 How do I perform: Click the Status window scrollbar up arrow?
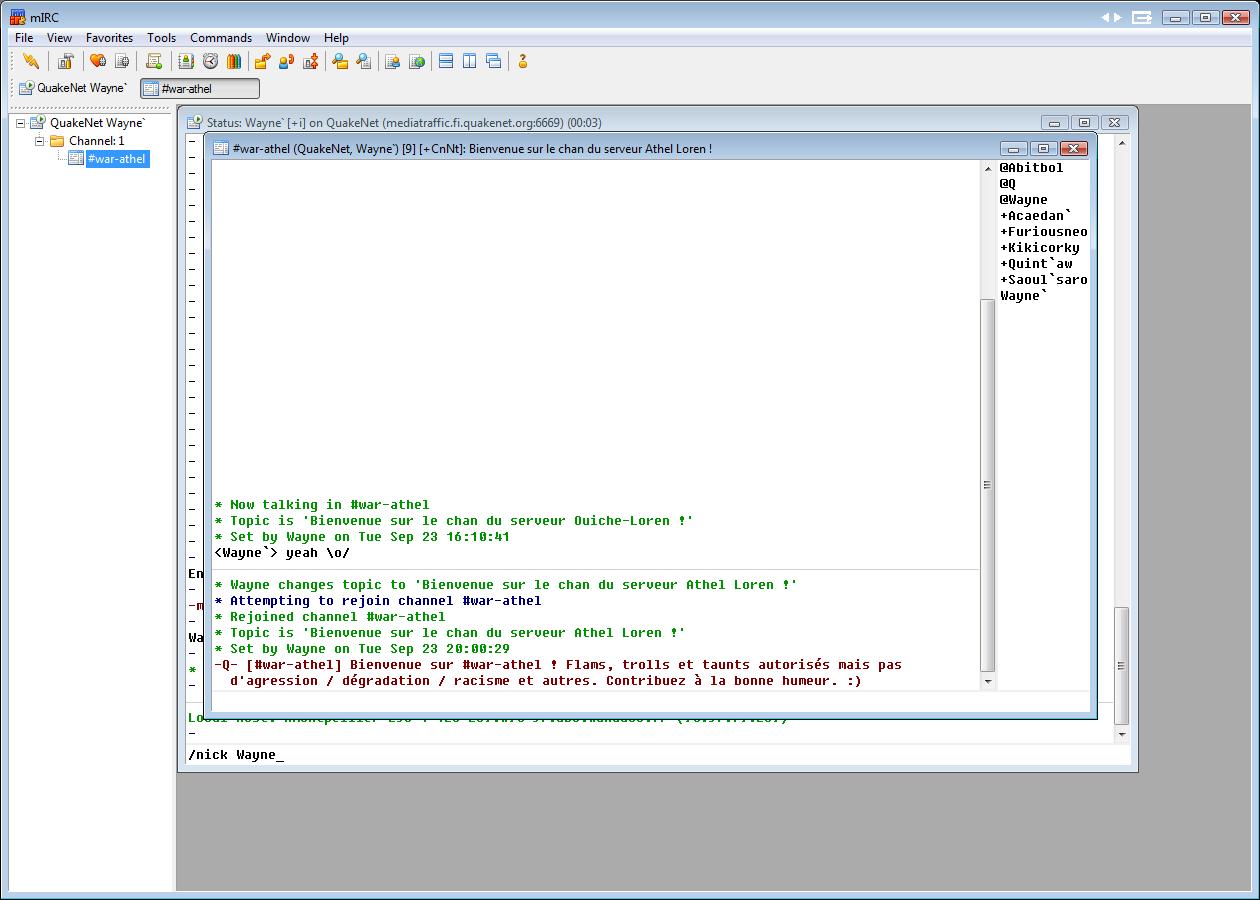click(x=1121, y=143)
